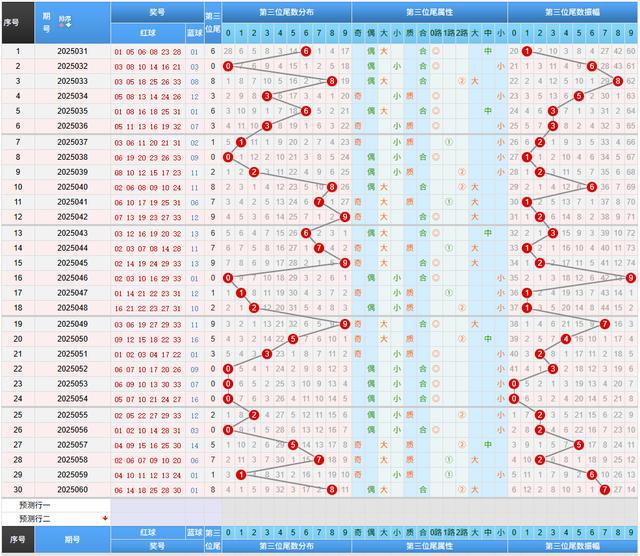Click period number 2025038
This screenshot has height=556, width=640.
[72, 157]
